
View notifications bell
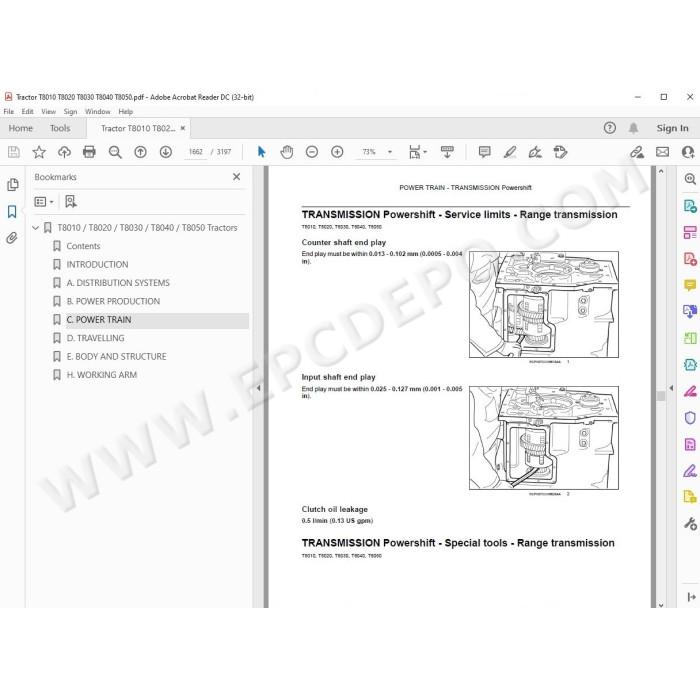(x=633, y=129)
